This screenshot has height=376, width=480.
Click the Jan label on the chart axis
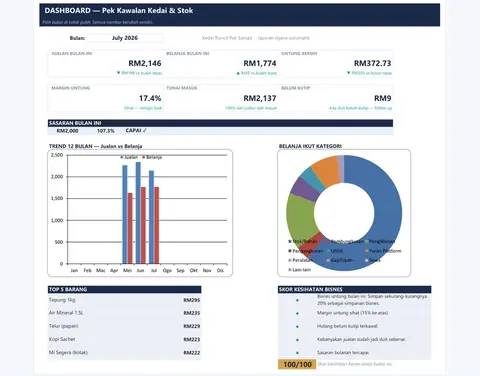pos(74,270)
